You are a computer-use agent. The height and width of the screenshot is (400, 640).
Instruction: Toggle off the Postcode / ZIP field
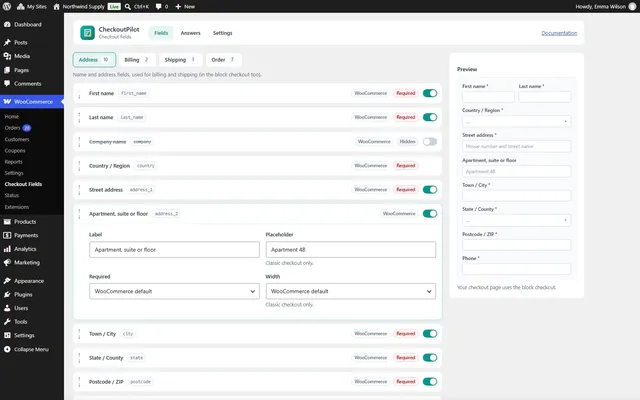(430, 382)
